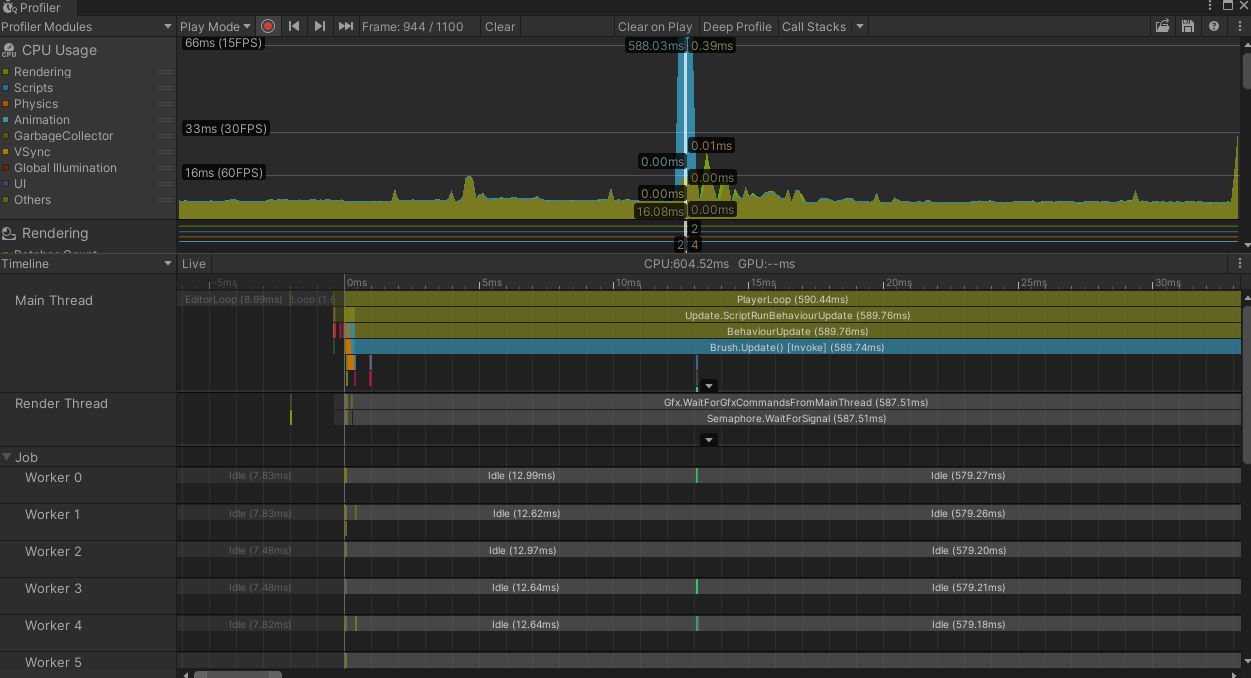The height and width of the screenshot is (678, 1251).
Task: Click Worker 4 Idle (579.18ms) block
Action: 968,624
